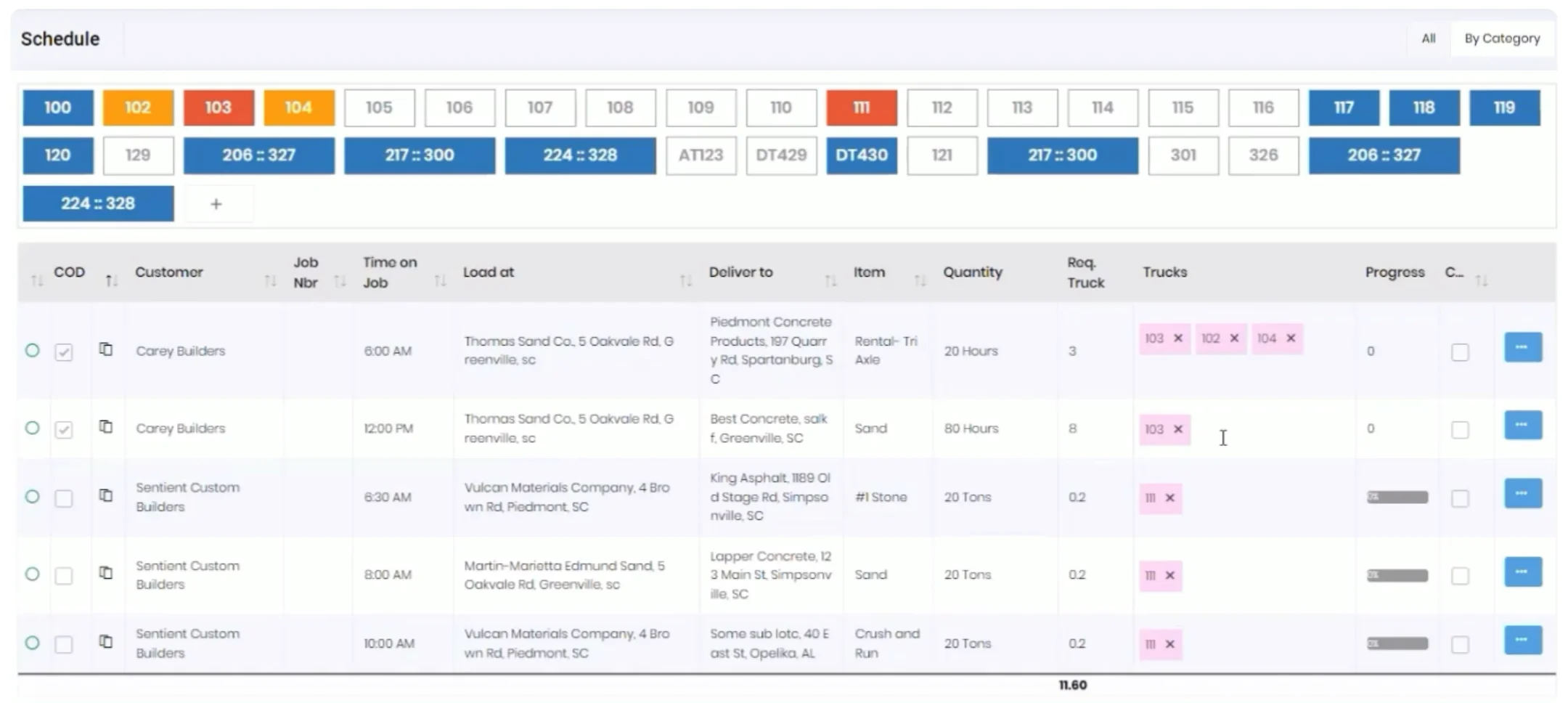
Task: Select truck 111 in the truck list
Action: tap(862, 107)
